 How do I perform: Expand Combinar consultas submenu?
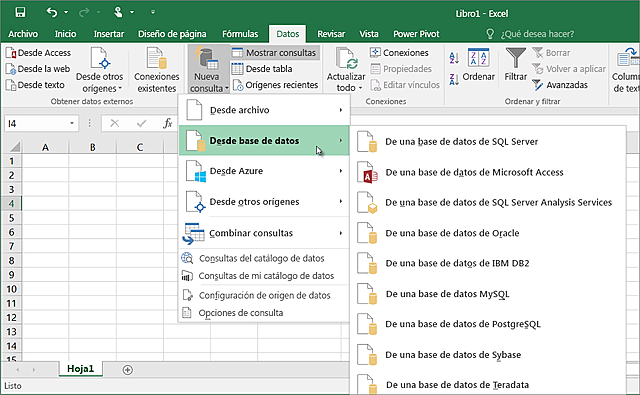click(264, 233)
